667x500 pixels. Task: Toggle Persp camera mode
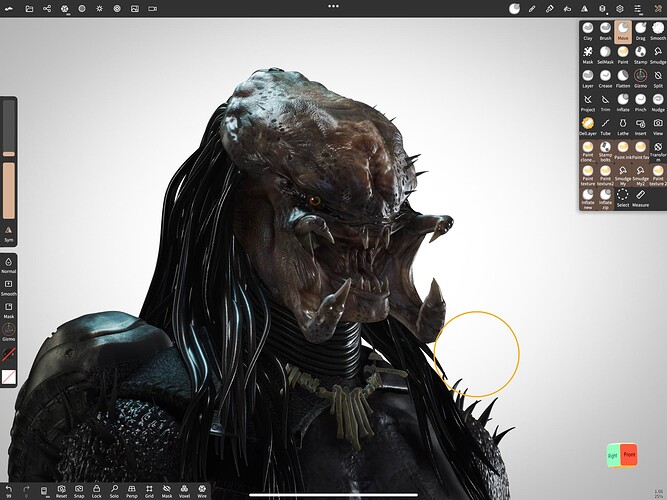132,491
